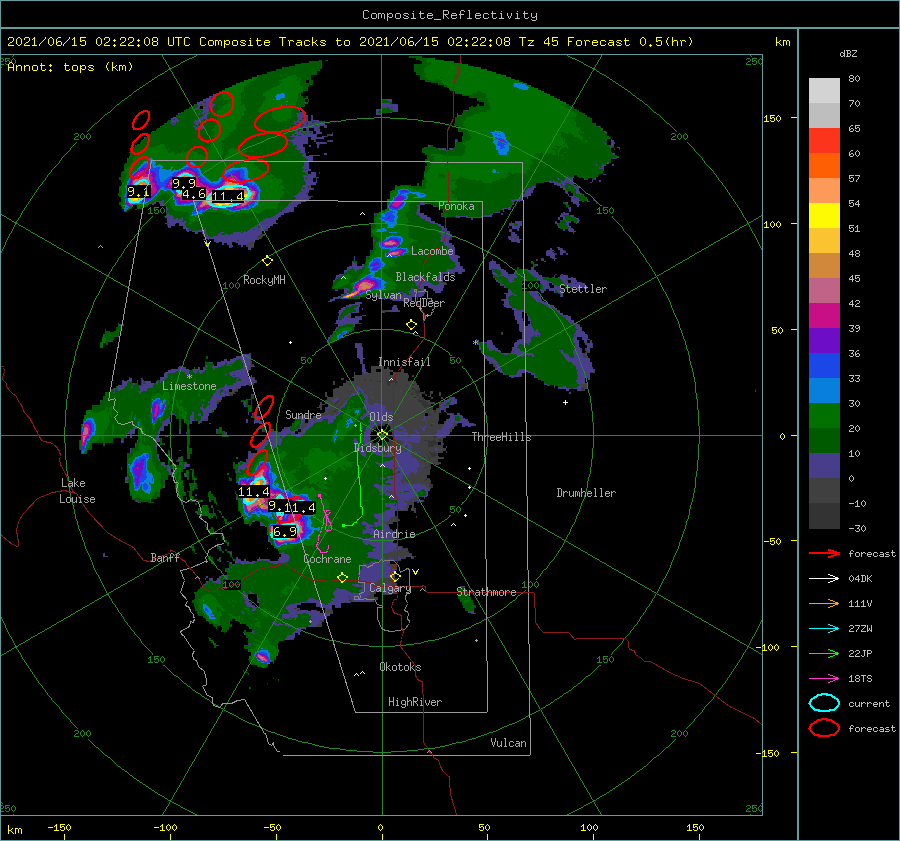Click the light blue 30 dBZ swatch
This screenshot has width=900, height=841.
824,390
